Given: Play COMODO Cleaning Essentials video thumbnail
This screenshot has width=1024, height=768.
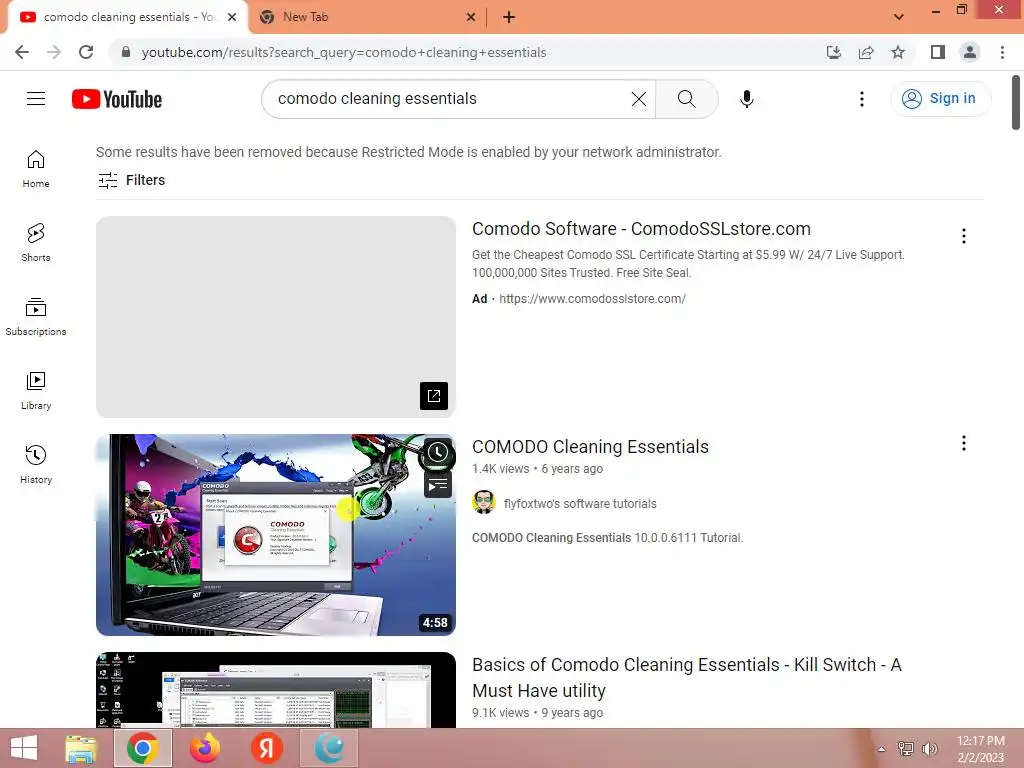Looking at the screenshot, I should tap(276, 535).
